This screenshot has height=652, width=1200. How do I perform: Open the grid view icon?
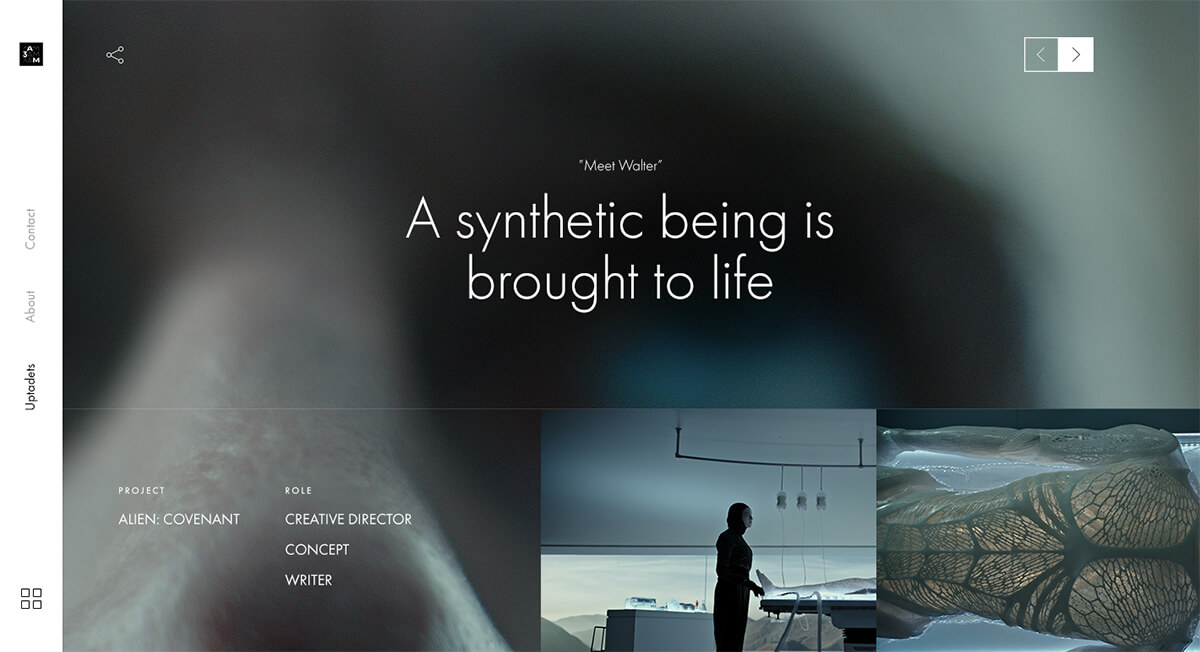(31, 598)
